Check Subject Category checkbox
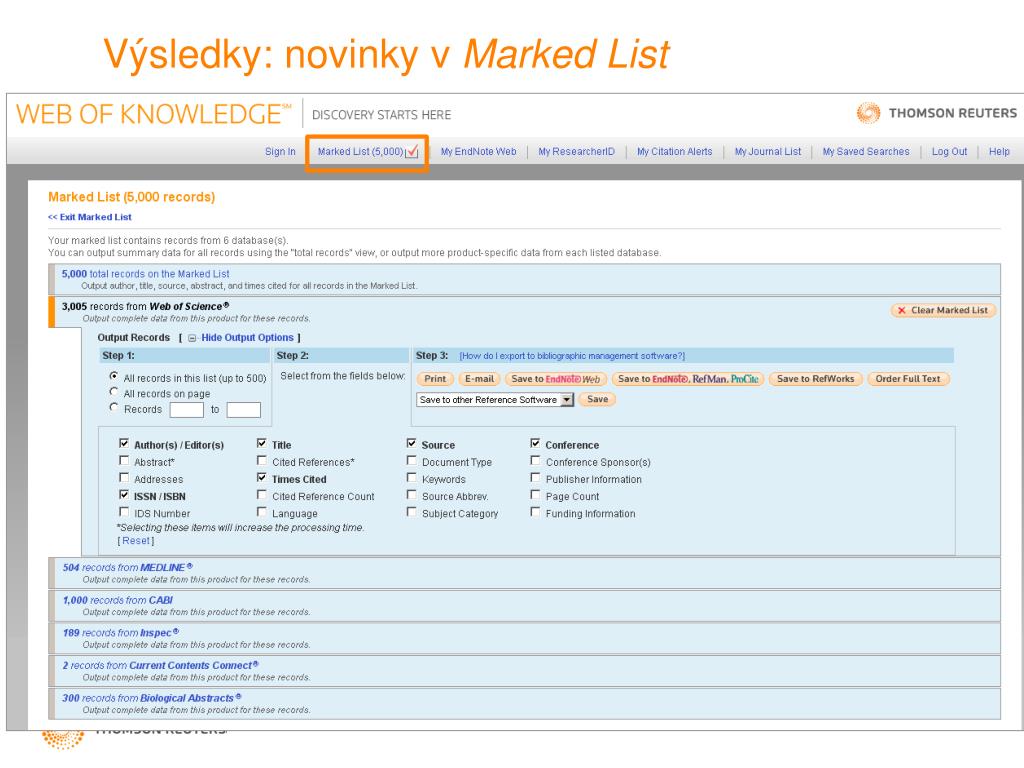This screenshot has height=768, width=1024. click(x=411, y=511)
